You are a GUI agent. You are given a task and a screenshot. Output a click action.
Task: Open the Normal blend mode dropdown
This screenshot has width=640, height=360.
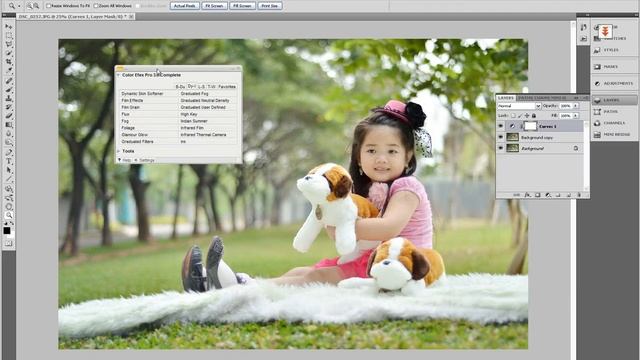pos(519,106)
